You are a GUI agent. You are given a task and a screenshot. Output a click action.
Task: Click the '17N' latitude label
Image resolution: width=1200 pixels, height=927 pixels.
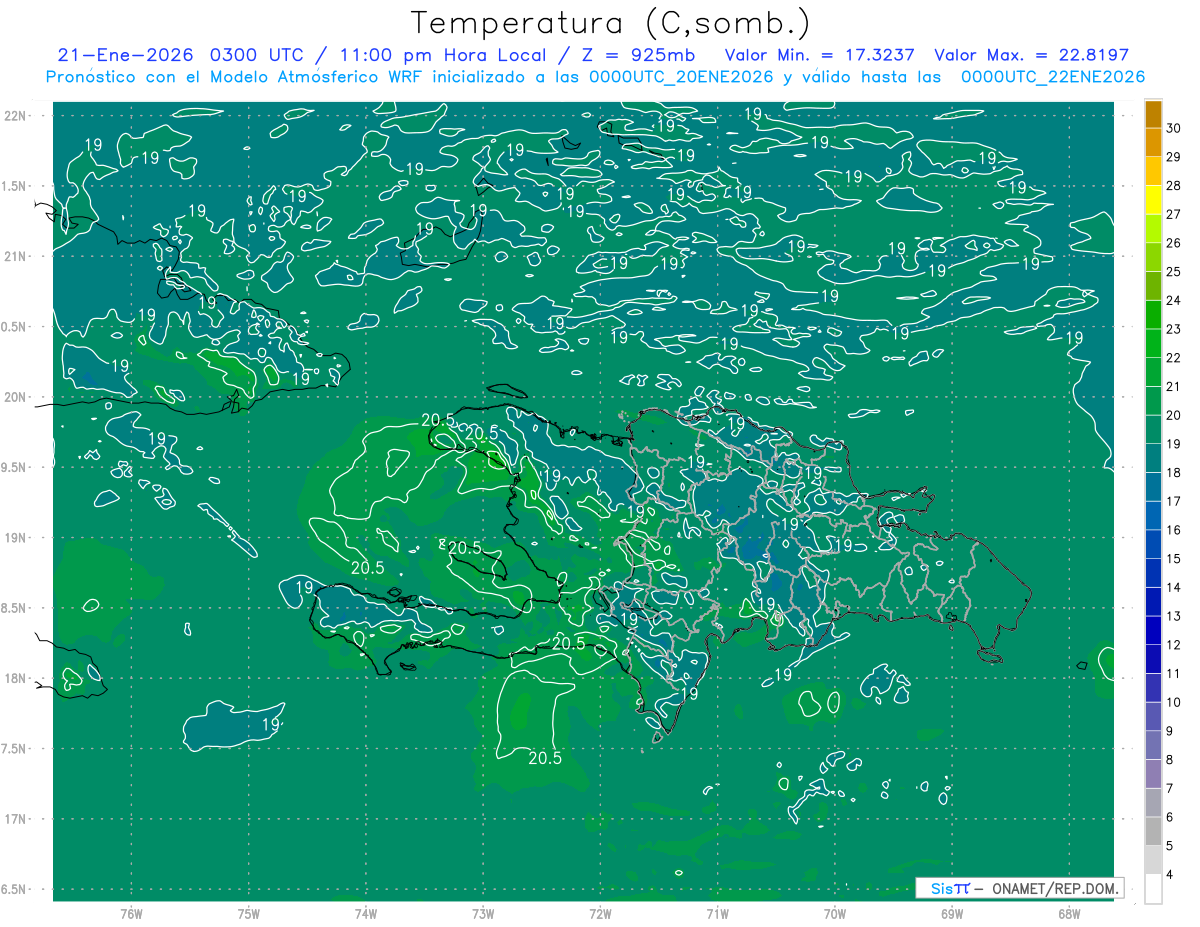[16, 819]
